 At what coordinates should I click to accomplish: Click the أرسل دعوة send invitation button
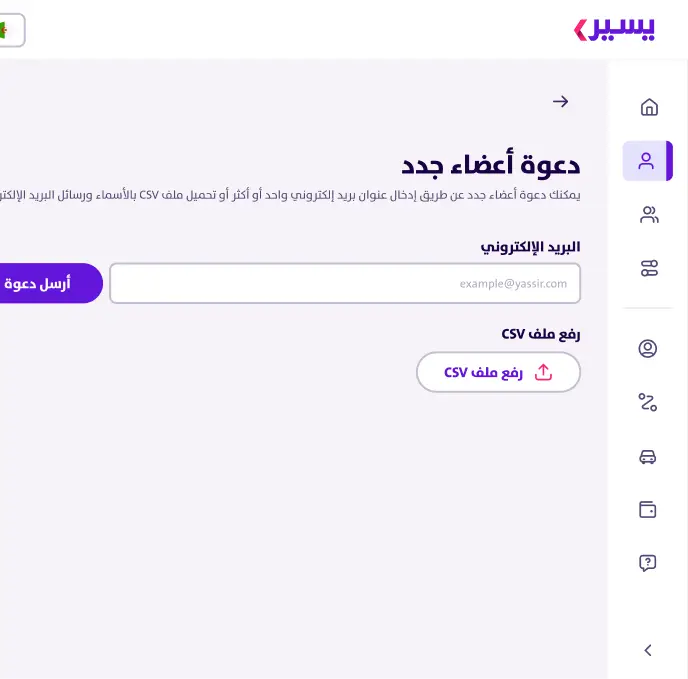point(48,283)
